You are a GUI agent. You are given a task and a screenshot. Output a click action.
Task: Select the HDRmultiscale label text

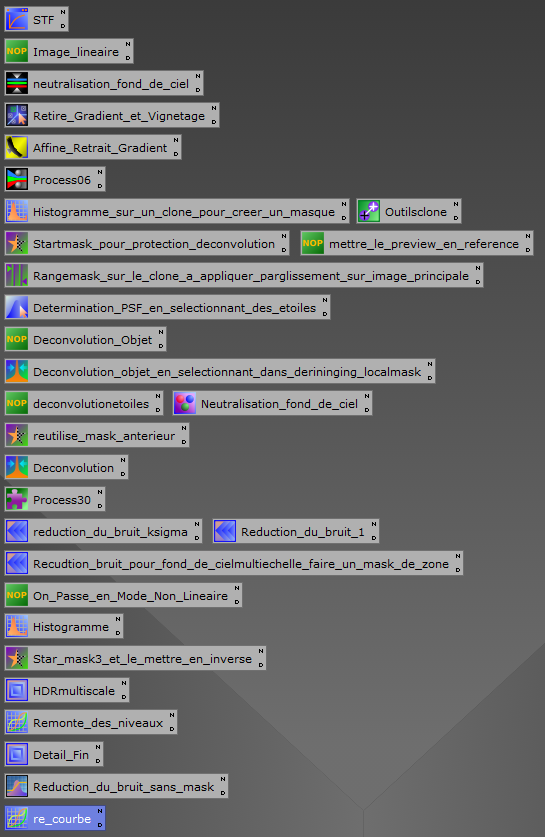tap(74, 691)
